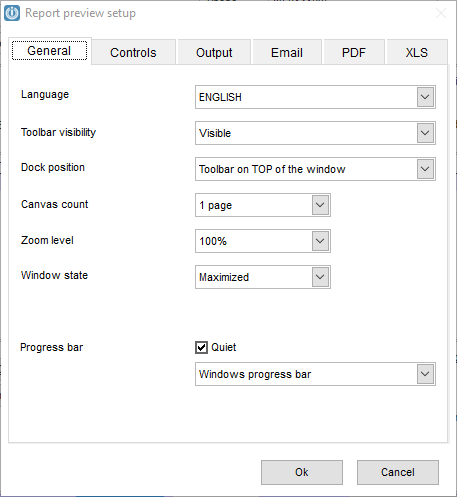
Task: Open the Output tab
Action: pos(214,52)
